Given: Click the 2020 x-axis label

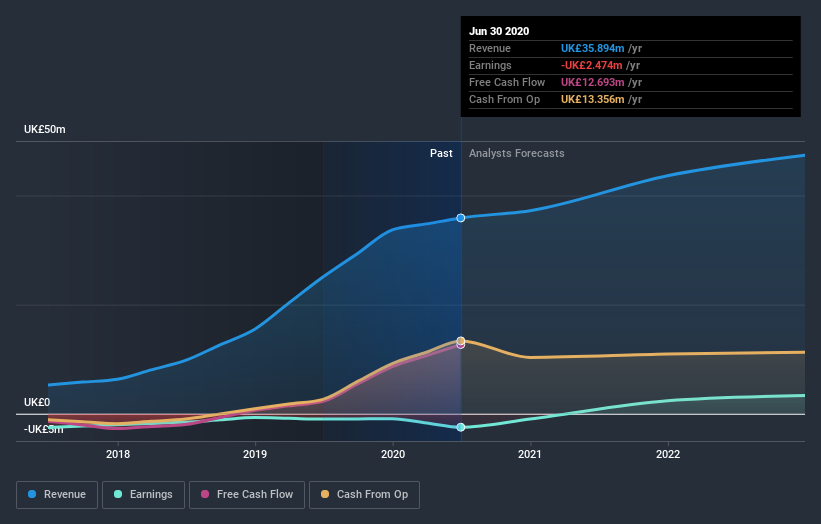Looking at the screenshot, I should pos(393,454).
